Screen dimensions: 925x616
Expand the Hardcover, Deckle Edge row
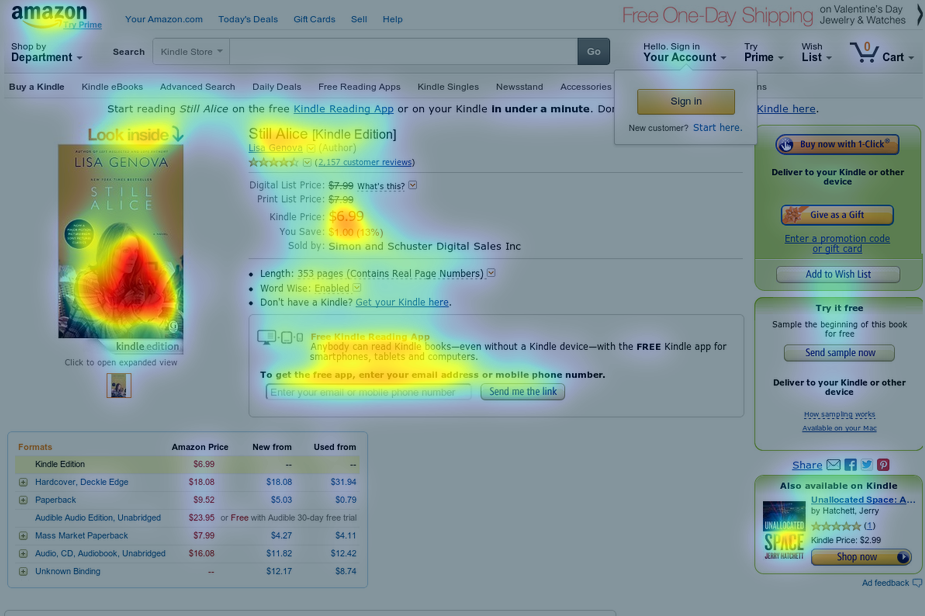[x=23, y=482]
